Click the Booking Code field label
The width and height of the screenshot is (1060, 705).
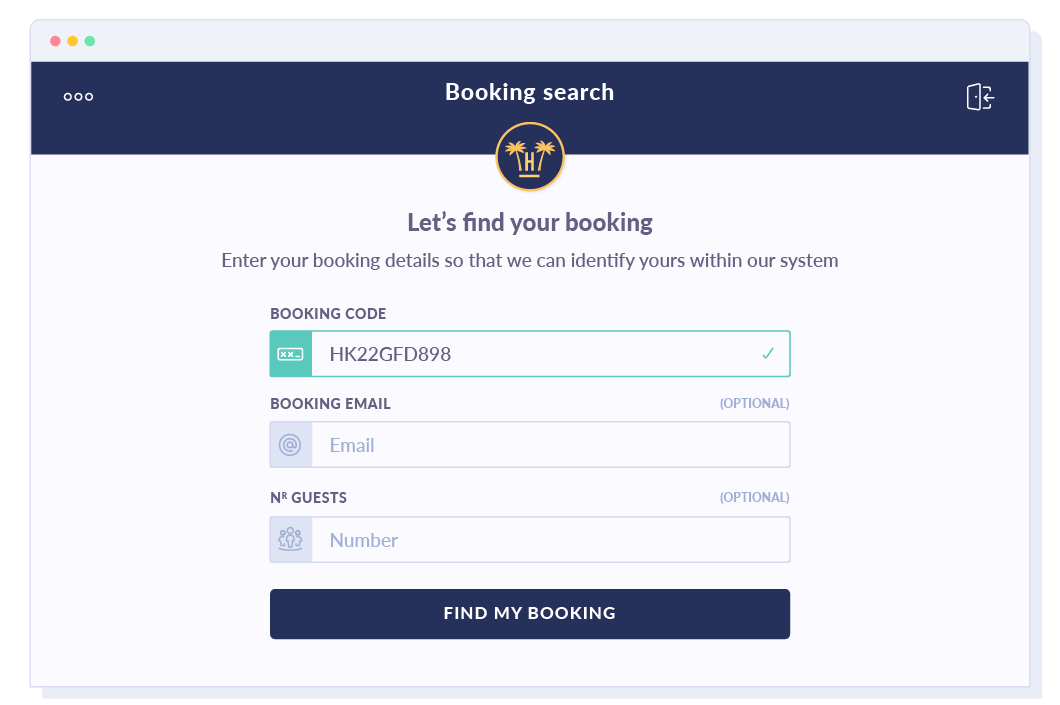pyautogui.click(x=328, y=314)
